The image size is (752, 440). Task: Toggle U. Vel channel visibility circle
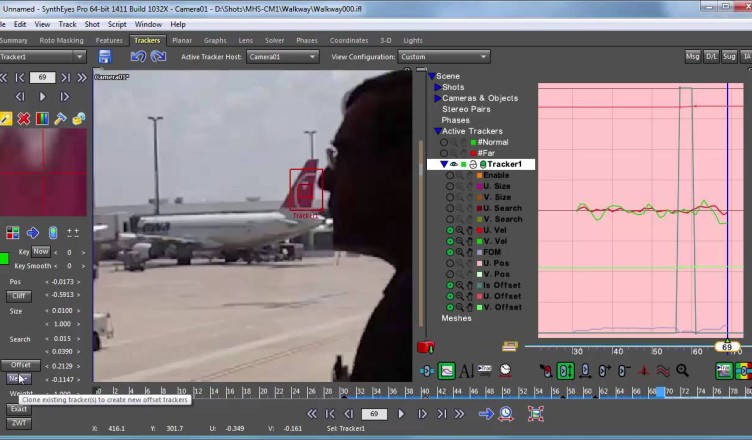pos(450,230)
